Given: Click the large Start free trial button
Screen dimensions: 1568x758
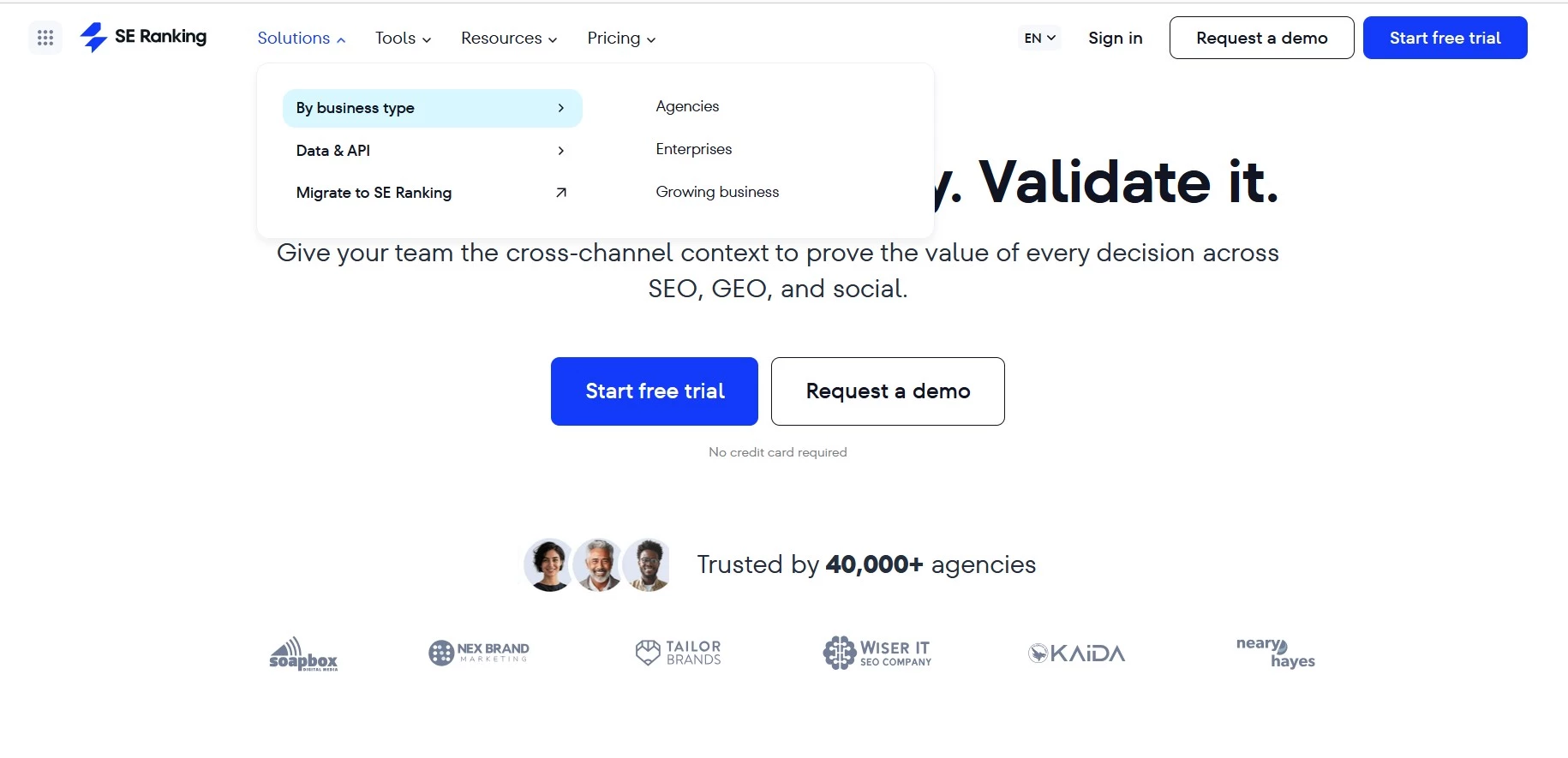Looking at the screenshot, I should click(x=655, y=391).
